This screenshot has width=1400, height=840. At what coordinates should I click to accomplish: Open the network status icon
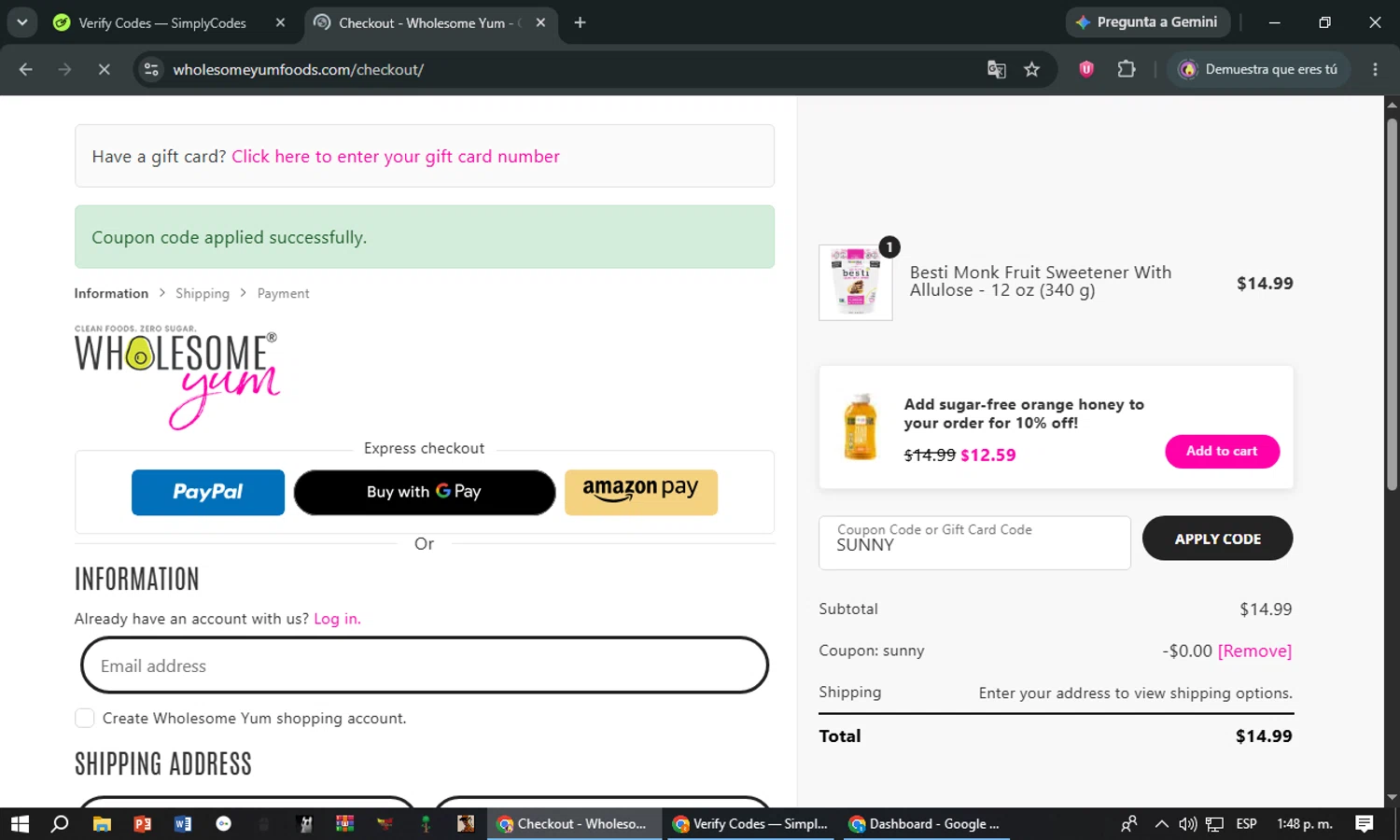(1214, 824)
